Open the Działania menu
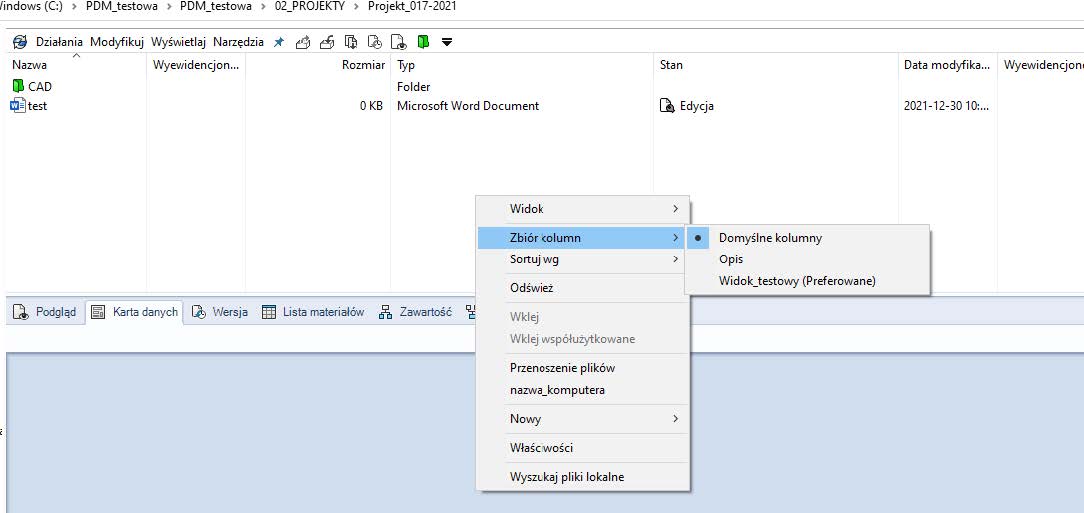 (x=59, y=42)
